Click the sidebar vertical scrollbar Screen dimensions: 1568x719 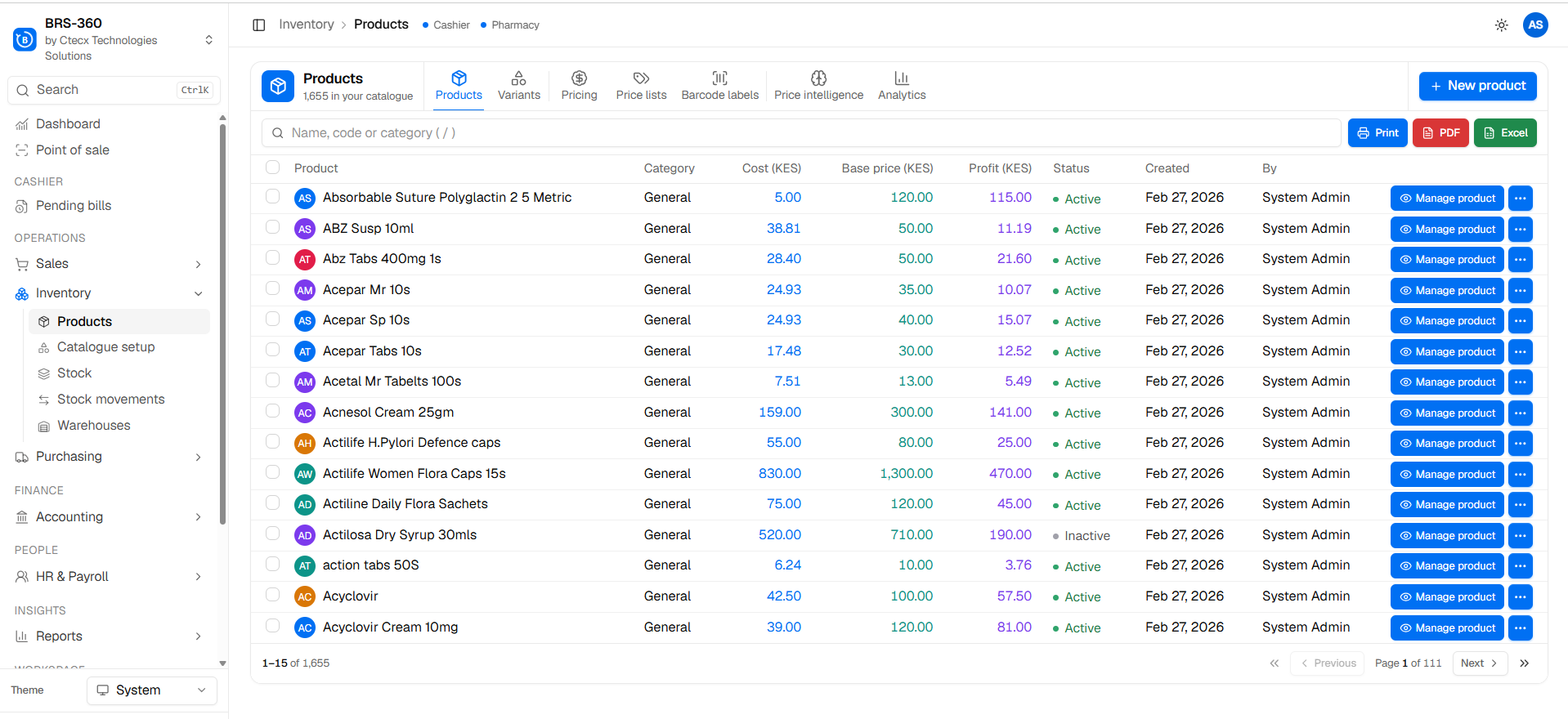222,323
